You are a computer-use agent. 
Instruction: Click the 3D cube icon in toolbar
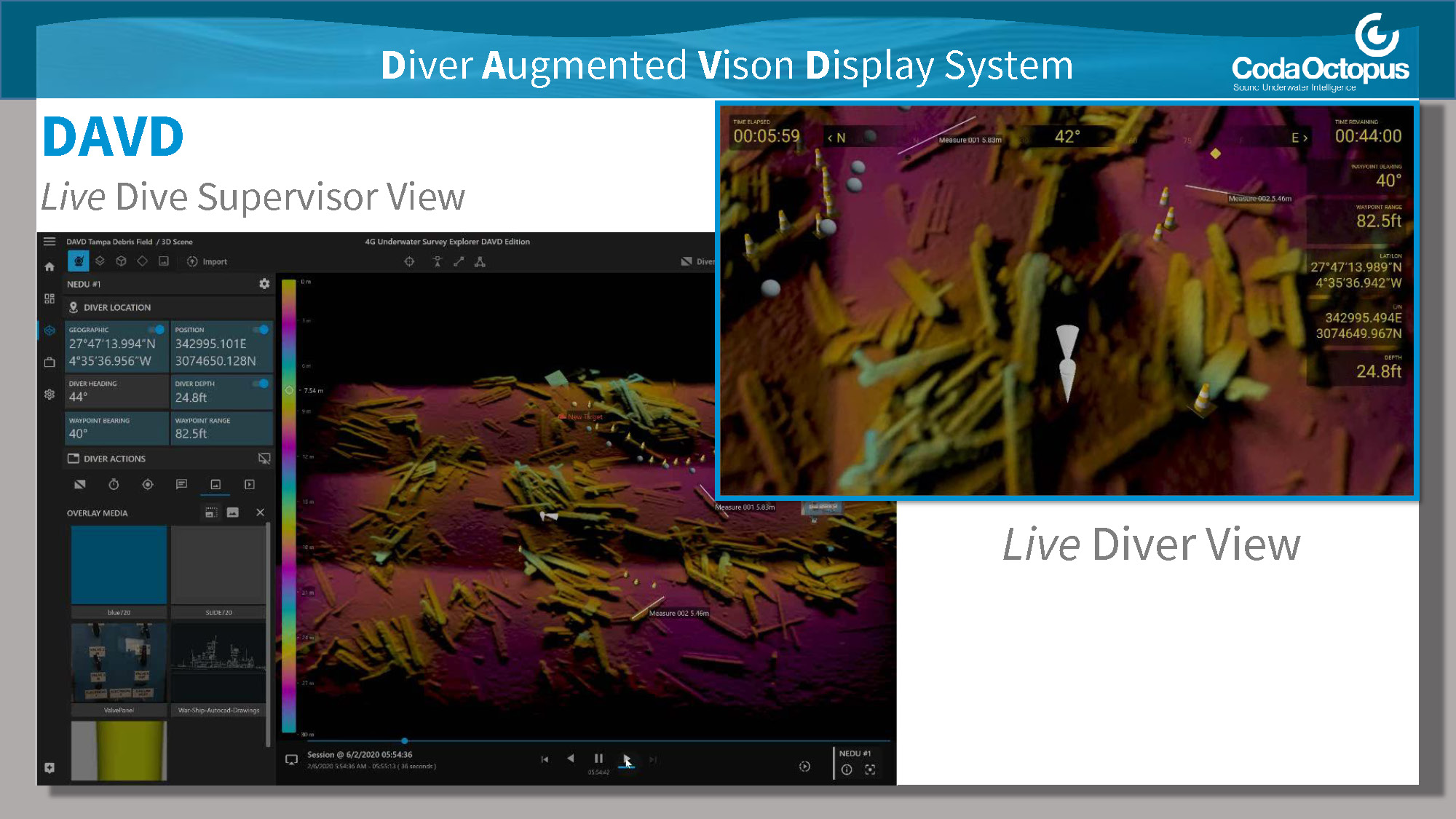[x=122, y=261]
